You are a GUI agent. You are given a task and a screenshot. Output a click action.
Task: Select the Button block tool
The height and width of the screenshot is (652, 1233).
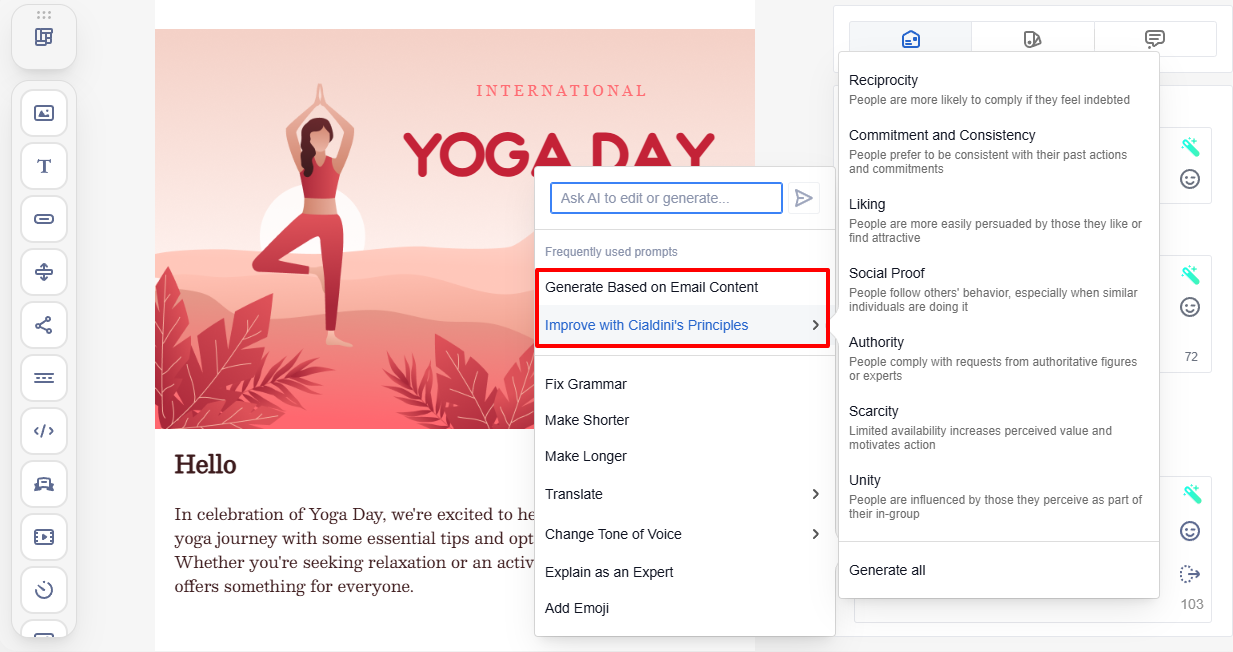coord(44,219)
